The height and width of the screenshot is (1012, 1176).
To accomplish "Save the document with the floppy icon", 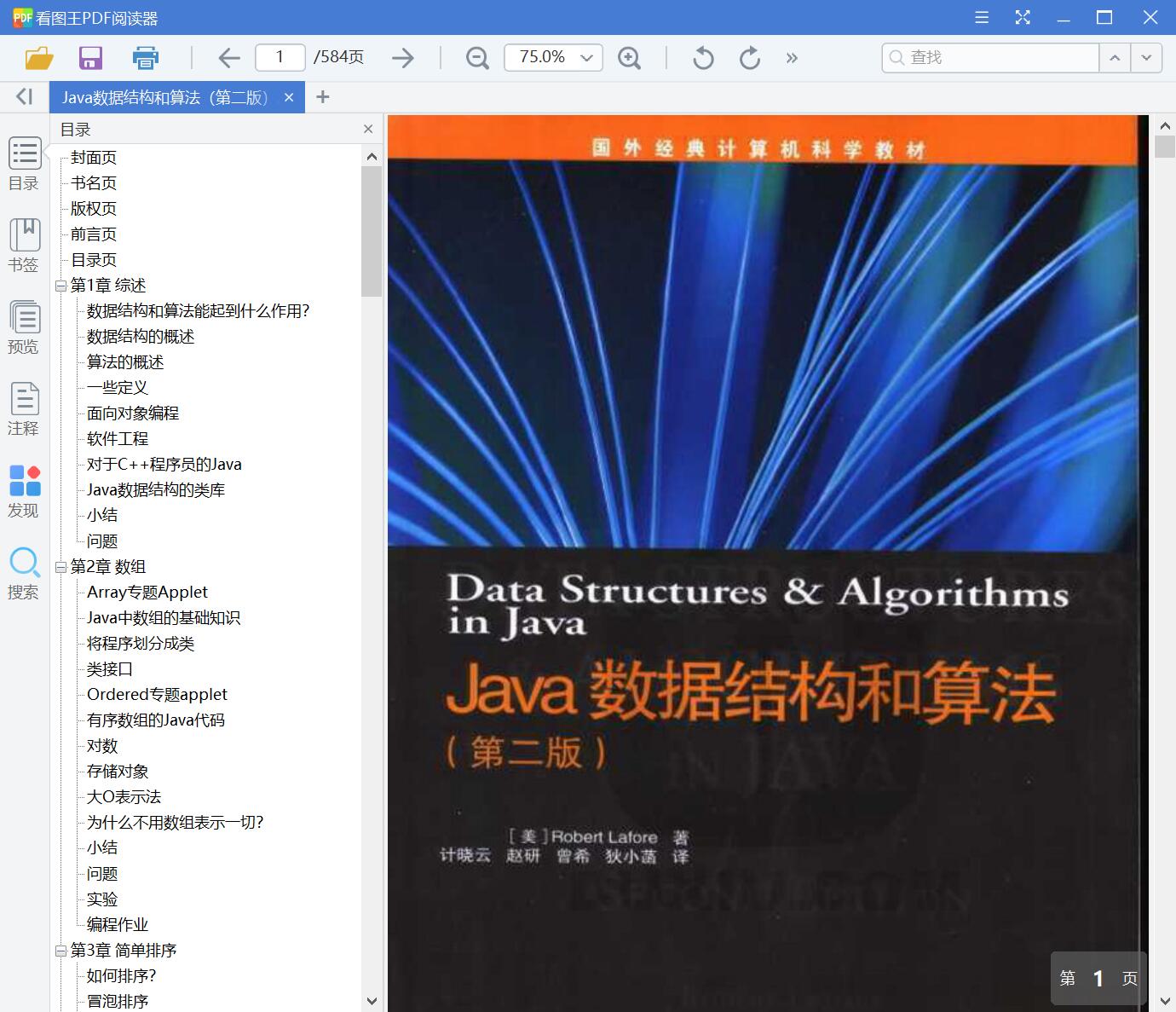I will [x=90, y=58].
